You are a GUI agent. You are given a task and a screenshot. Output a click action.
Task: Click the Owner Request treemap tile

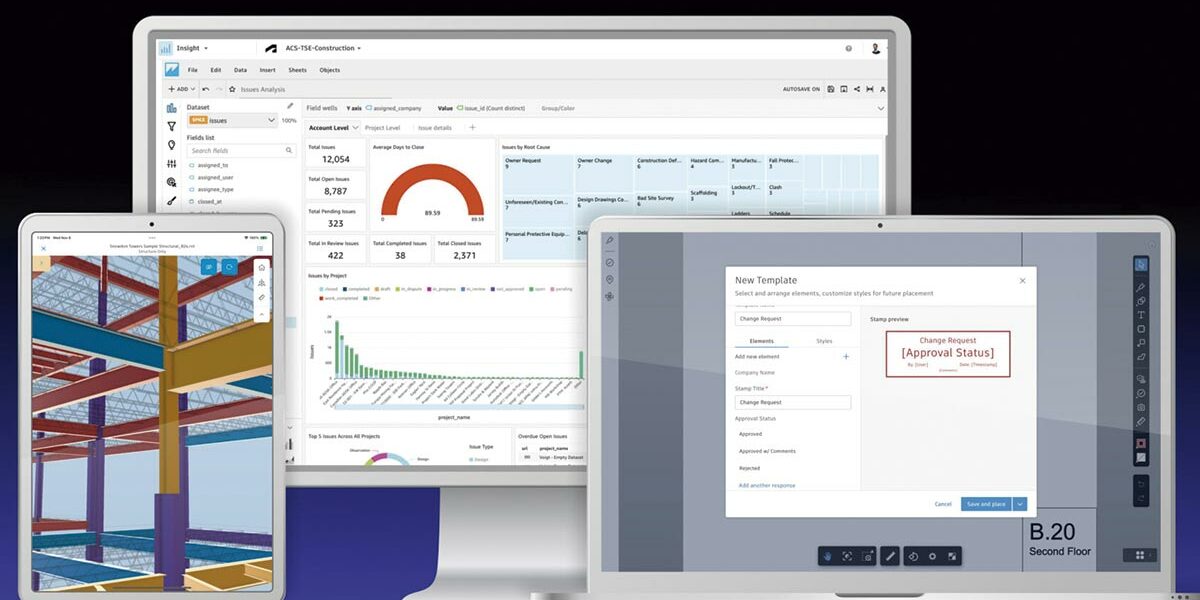pos(537,173)
